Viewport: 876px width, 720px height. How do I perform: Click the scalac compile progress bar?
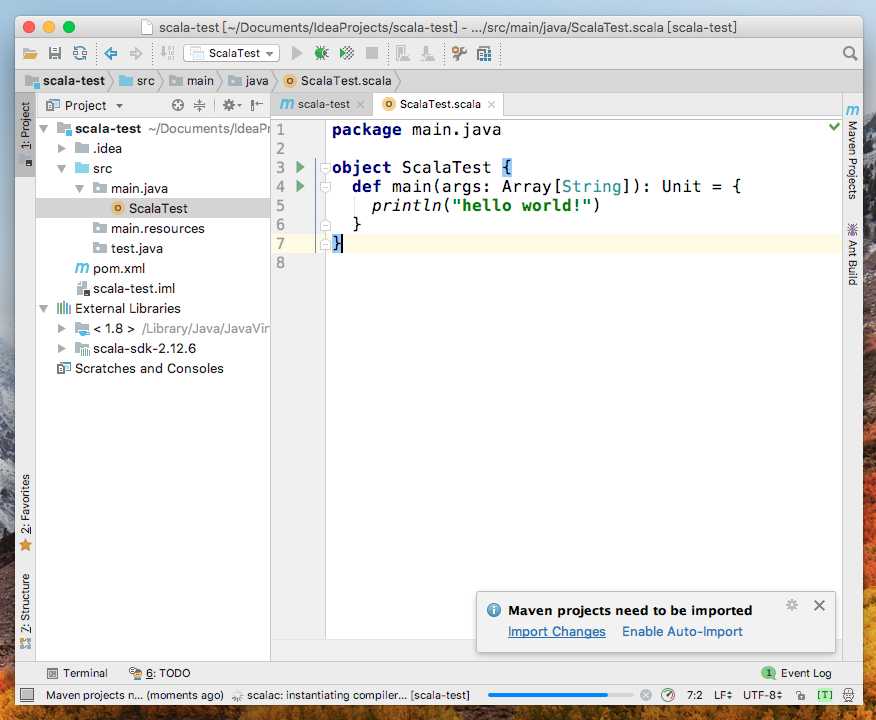point(560,695)
